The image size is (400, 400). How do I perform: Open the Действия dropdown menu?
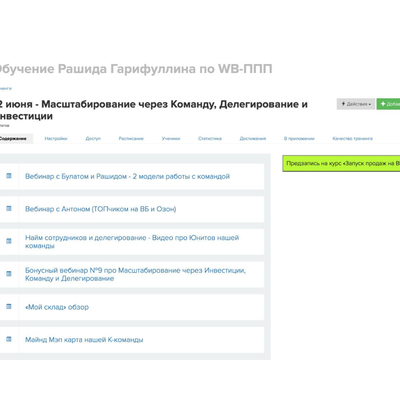tap(356, 104)
